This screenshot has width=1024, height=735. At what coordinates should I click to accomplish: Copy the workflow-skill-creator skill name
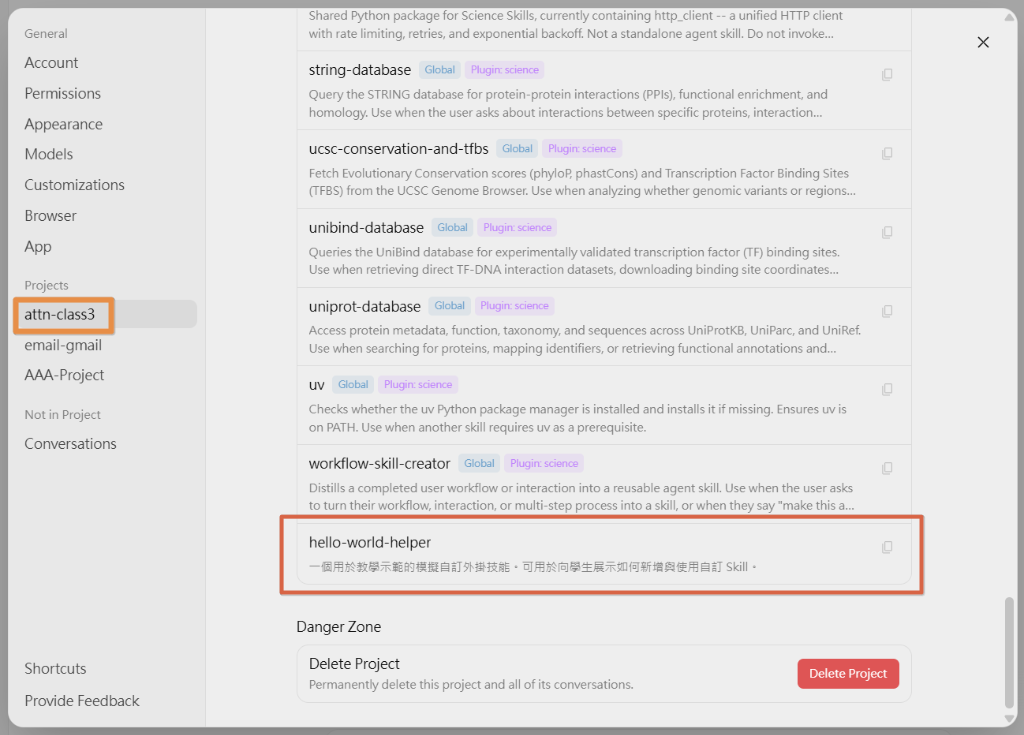(887, 468)
